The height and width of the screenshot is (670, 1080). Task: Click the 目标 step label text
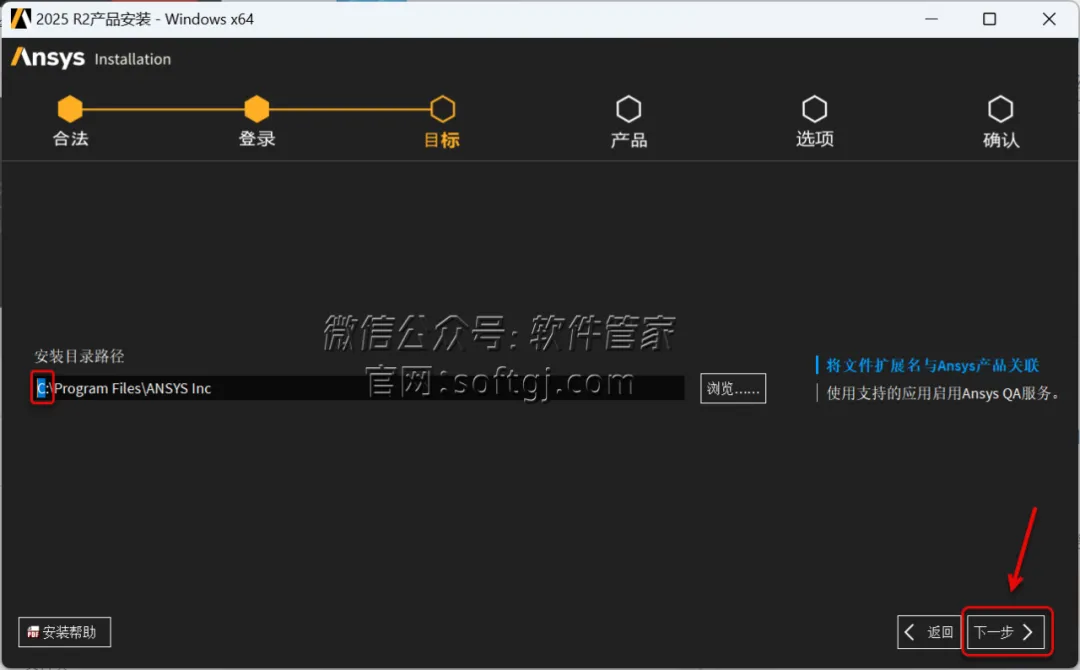click(442, 140)
